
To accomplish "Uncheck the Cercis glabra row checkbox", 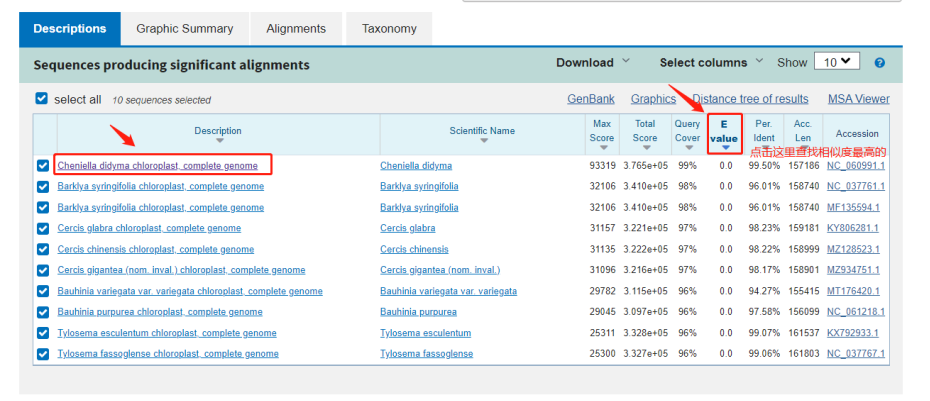I will (43, 228).
